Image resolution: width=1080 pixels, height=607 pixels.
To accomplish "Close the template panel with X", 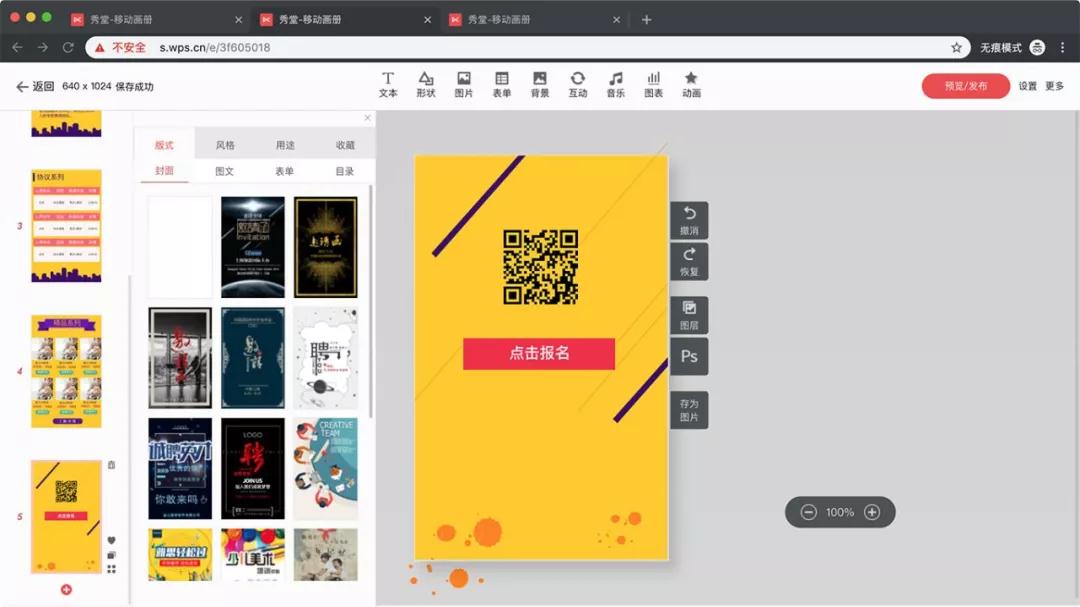I will point(367,118).
